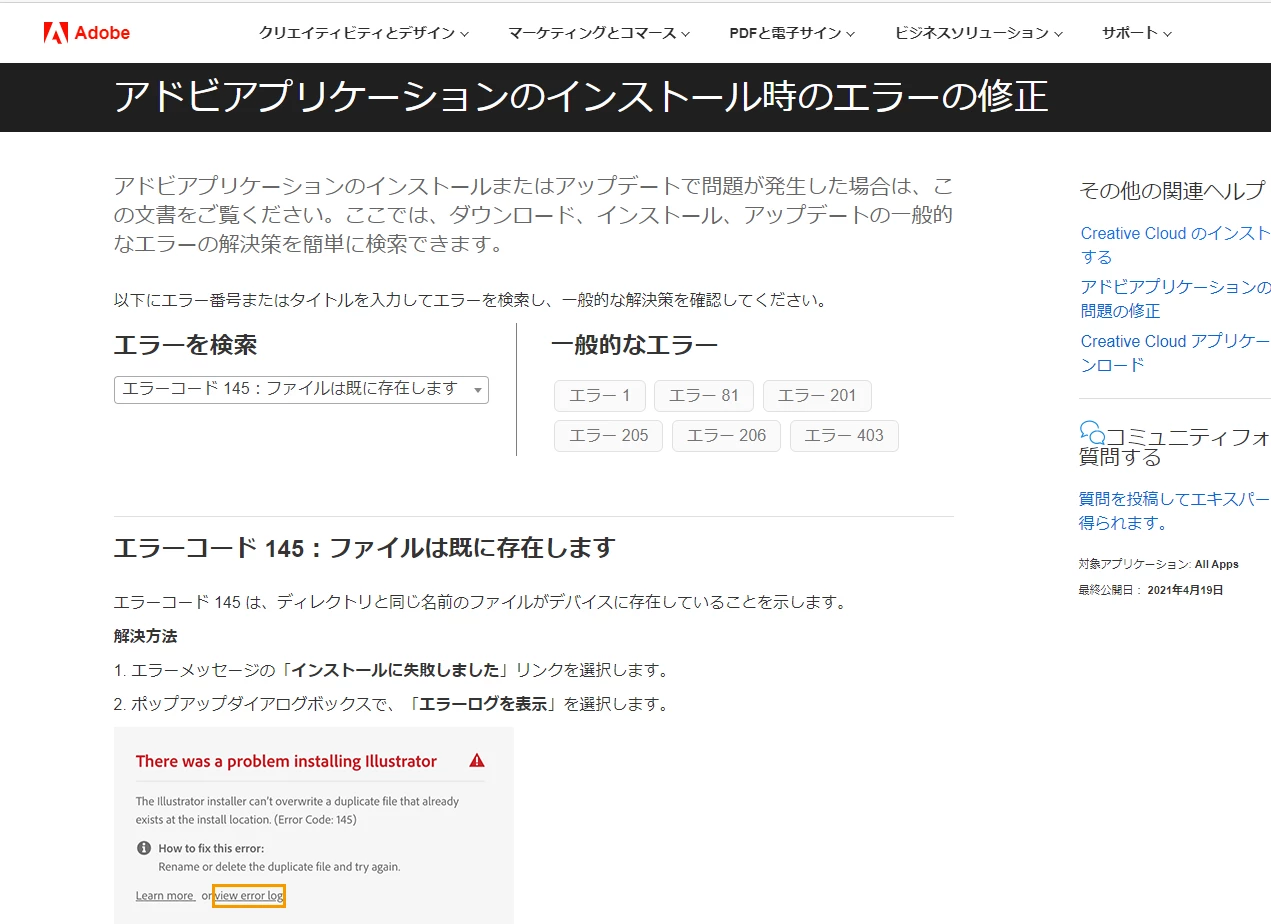Screen dimensions: 1271x924
Task: Click the Illustrator error dialog screenshot
Action: click(313, 825)
